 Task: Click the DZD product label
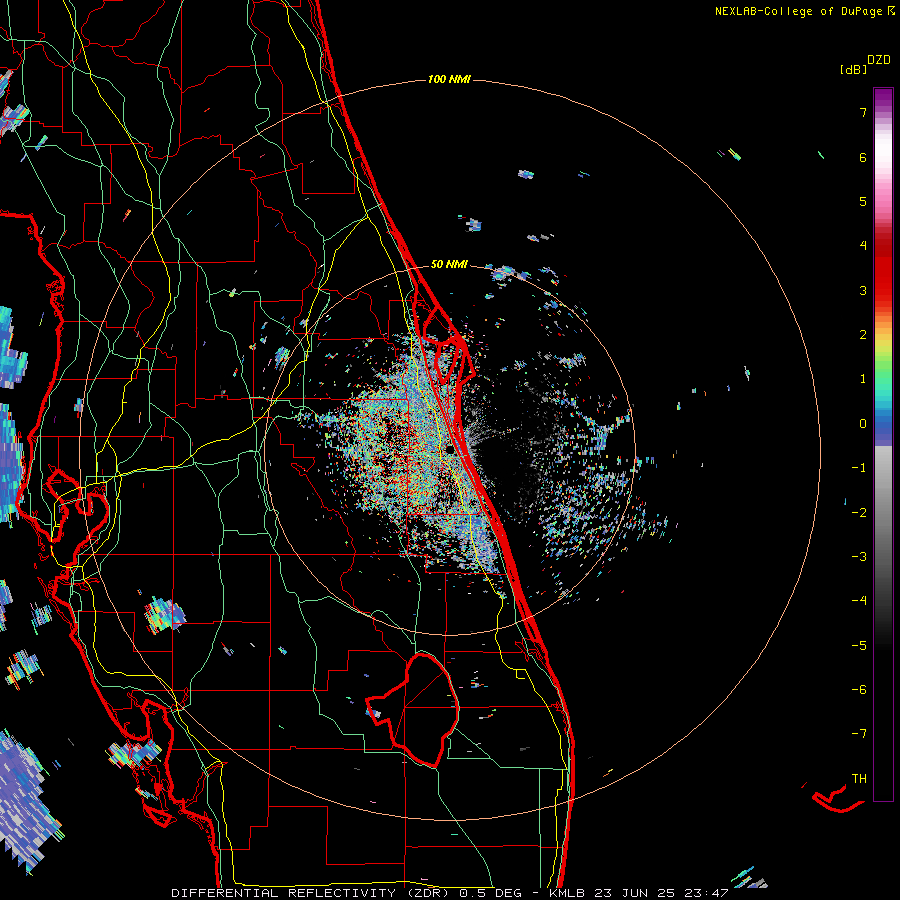coord(879,60)
